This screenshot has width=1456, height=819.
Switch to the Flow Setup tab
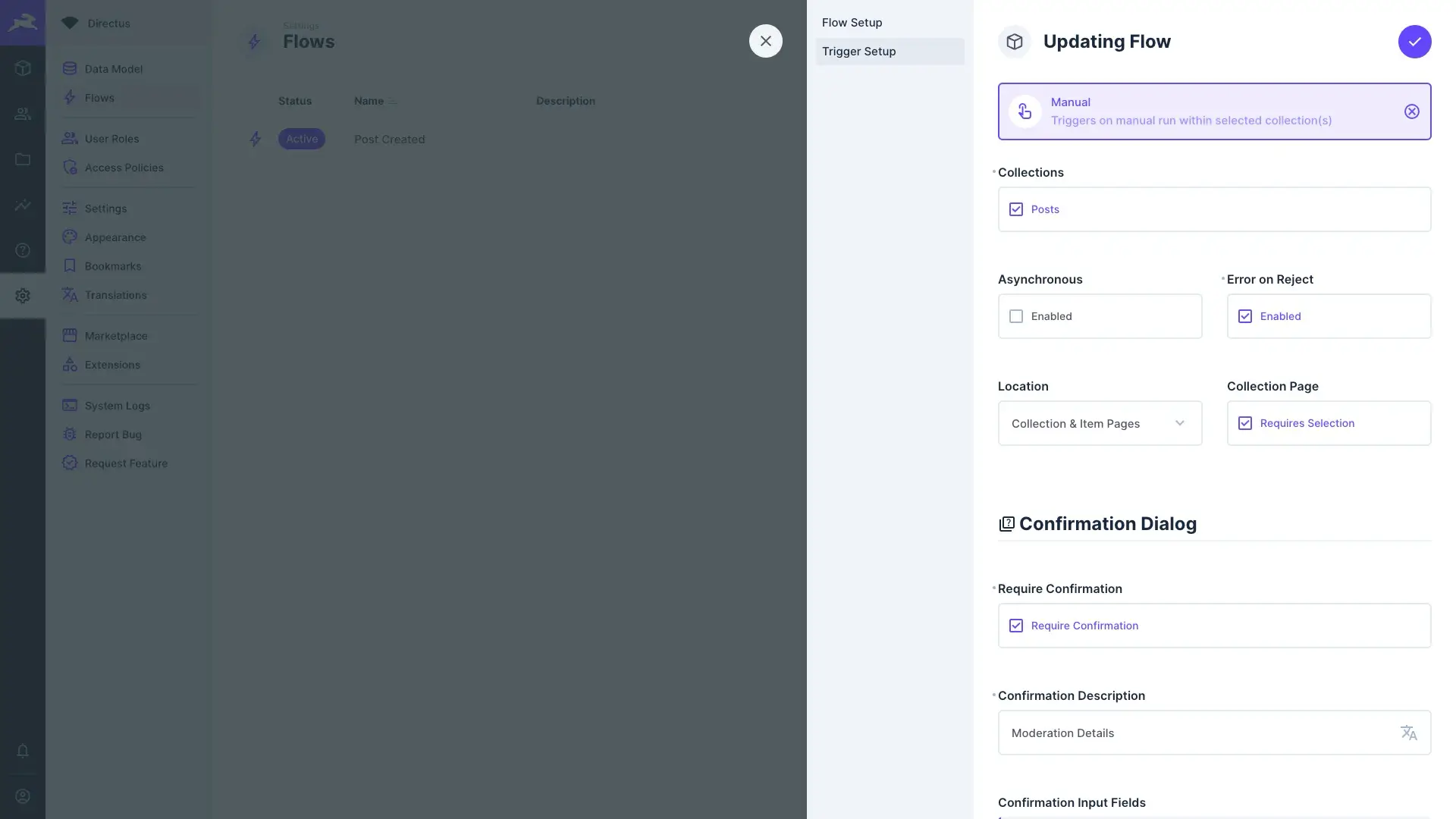pos(852,23)
